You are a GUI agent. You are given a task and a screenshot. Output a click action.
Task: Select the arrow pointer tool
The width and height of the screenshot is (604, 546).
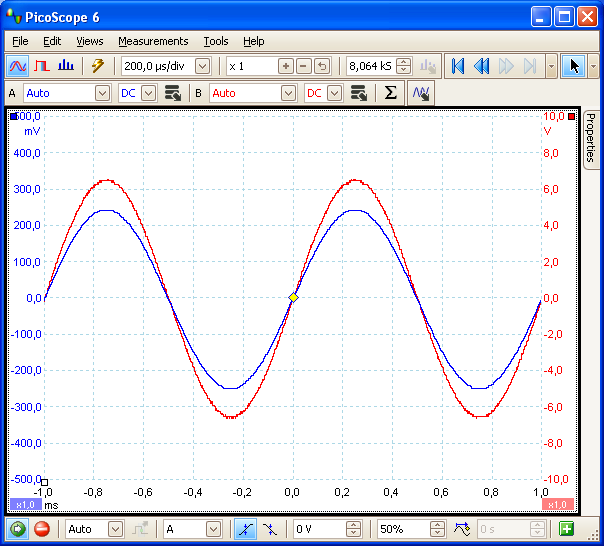click(x=573, y=66)
